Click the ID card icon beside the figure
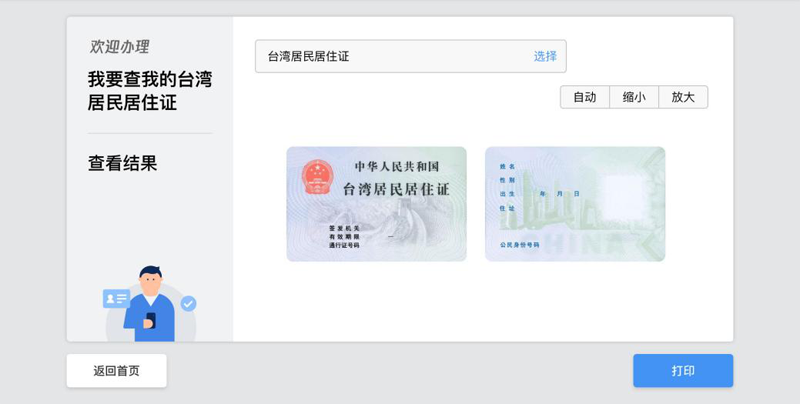 point(116,298)
